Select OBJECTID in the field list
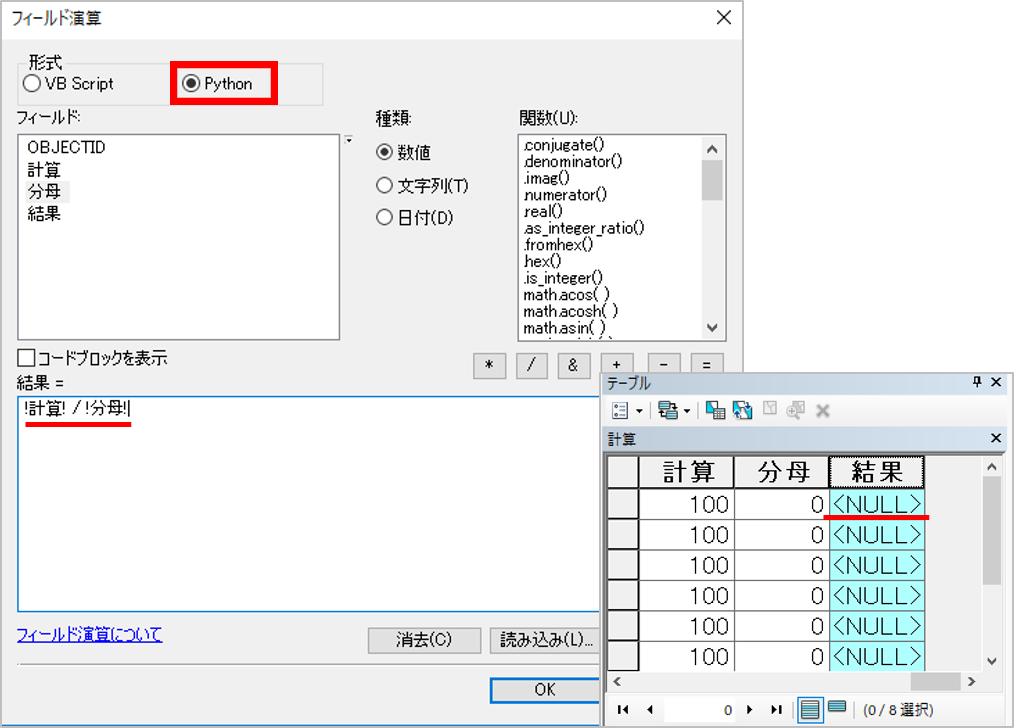The image size is (1014, 728). coord(67,147)
